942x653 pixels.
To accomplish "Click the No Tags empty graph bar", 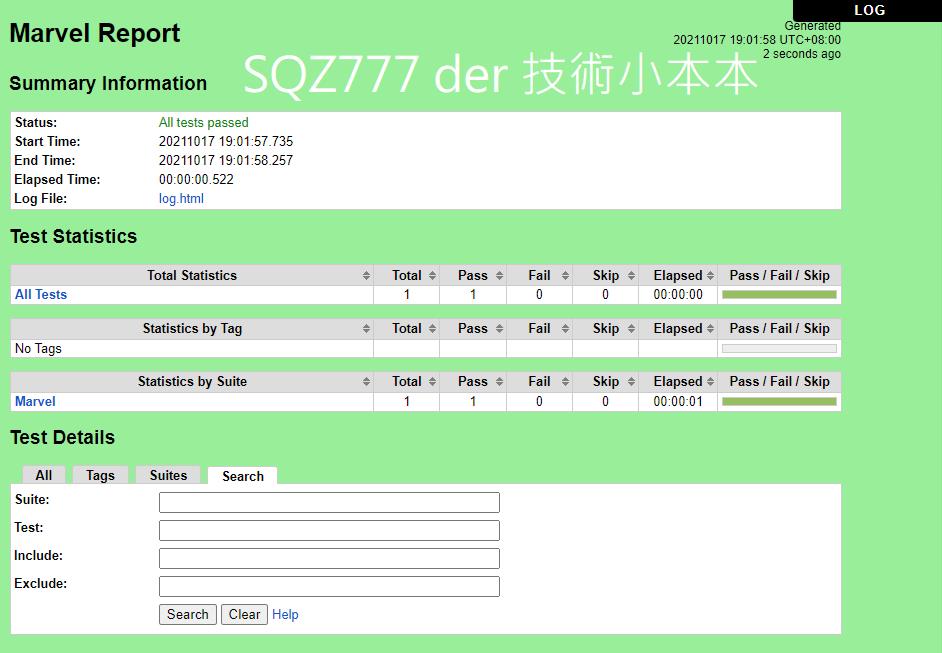I will pyautogui.click(x=779, y=348).
